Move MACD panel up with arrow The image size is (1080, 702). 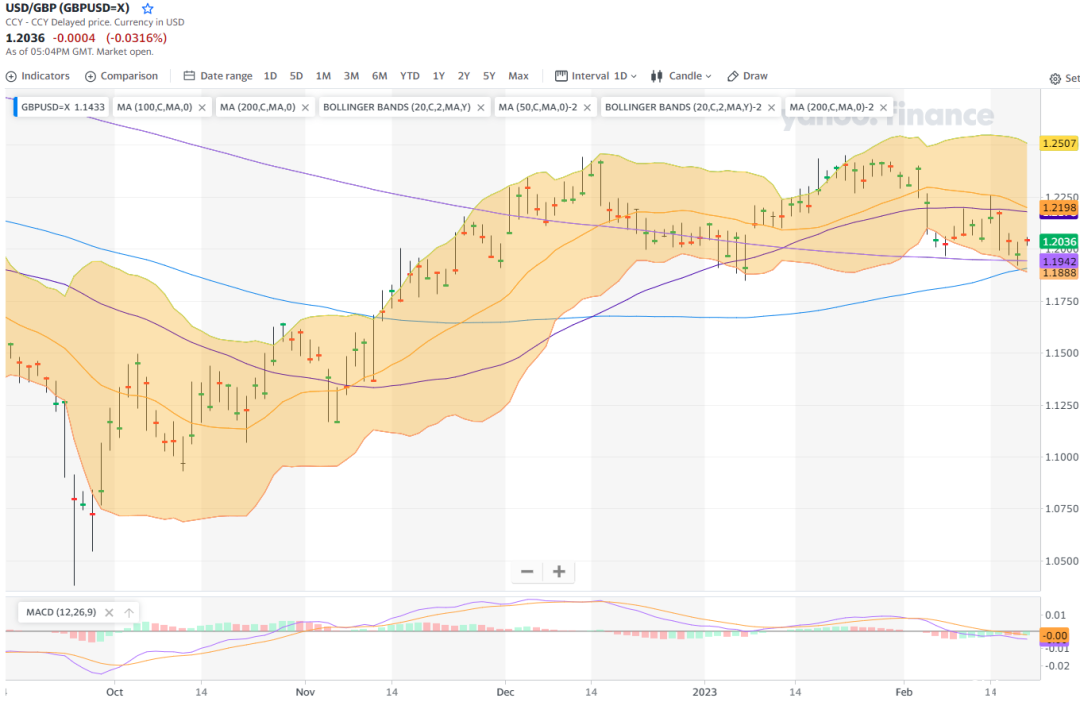(129, 612)
